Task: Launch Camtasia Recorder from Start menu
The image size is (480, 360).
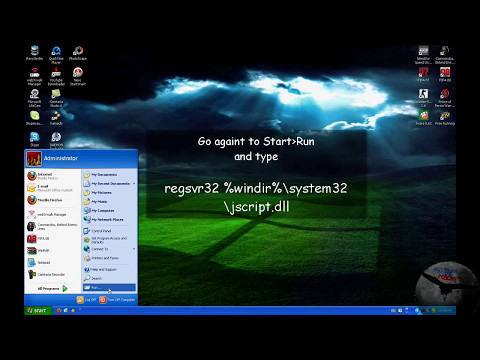Action: click(53, 275)
